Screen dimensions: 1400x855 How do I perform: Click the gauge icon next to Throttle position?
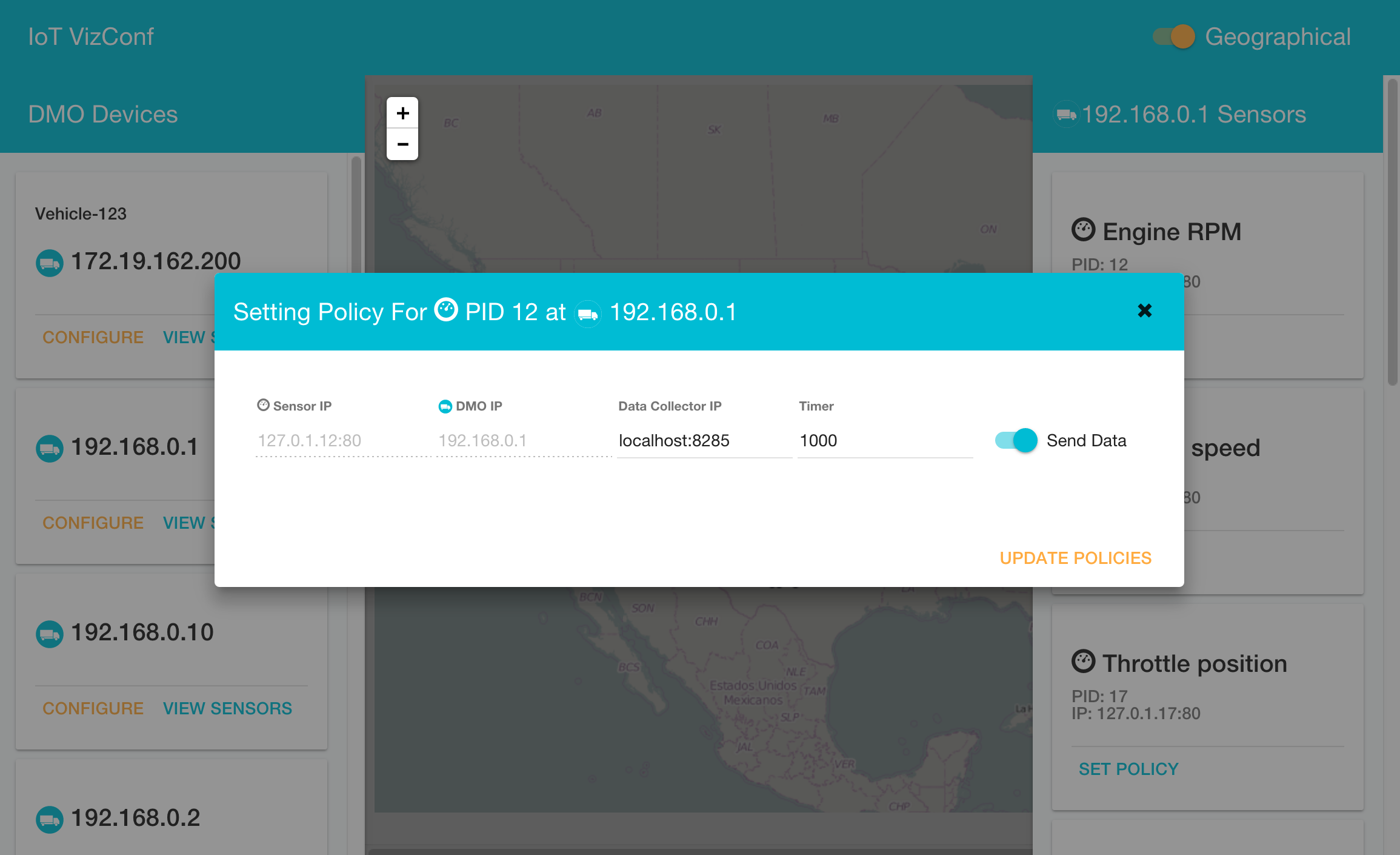coord(1083,662)
